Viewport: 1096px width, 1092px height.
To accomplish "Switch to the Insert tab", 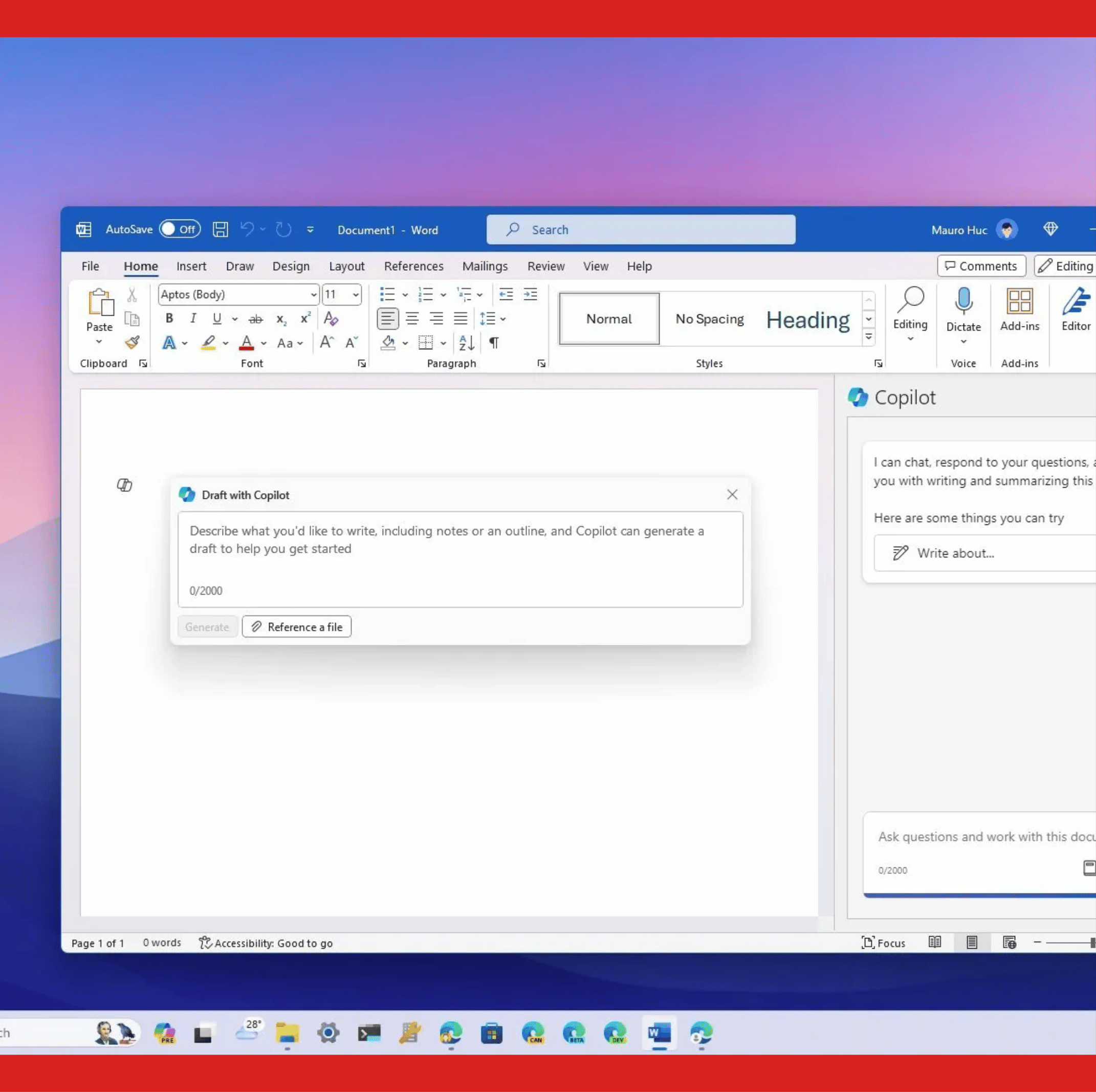I will coord(191,266).
